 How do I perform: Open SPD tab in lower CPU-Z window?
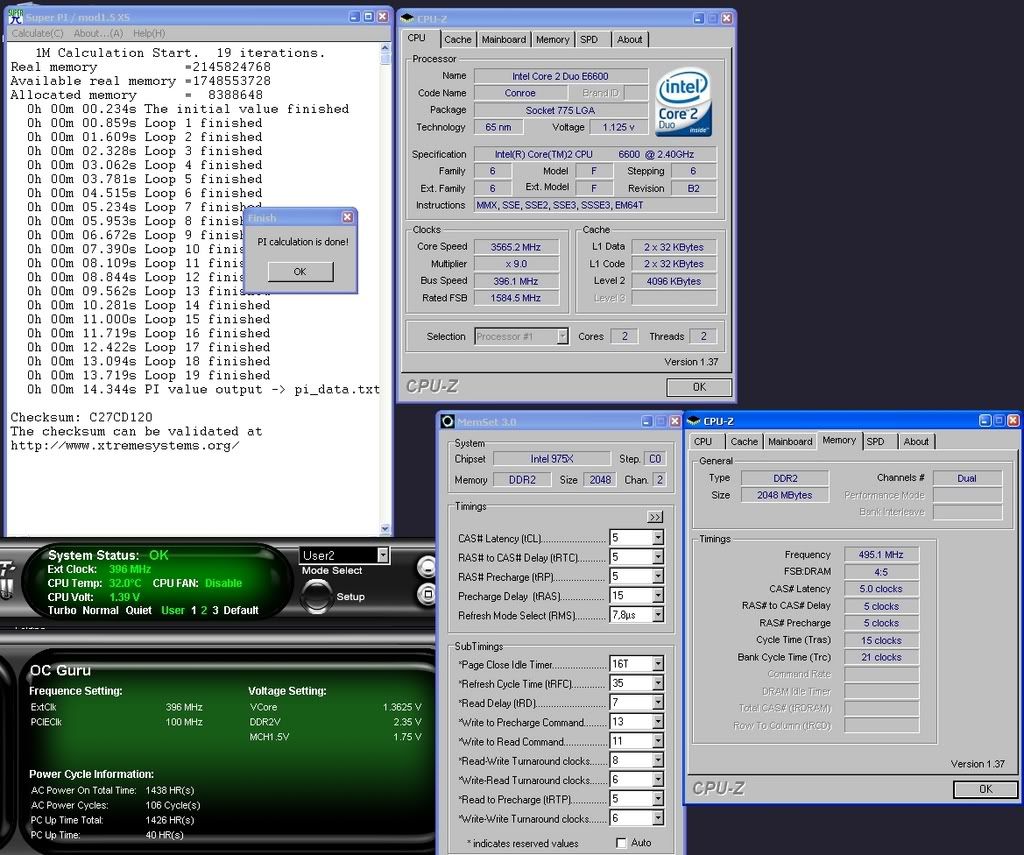(x=875, y=442)
